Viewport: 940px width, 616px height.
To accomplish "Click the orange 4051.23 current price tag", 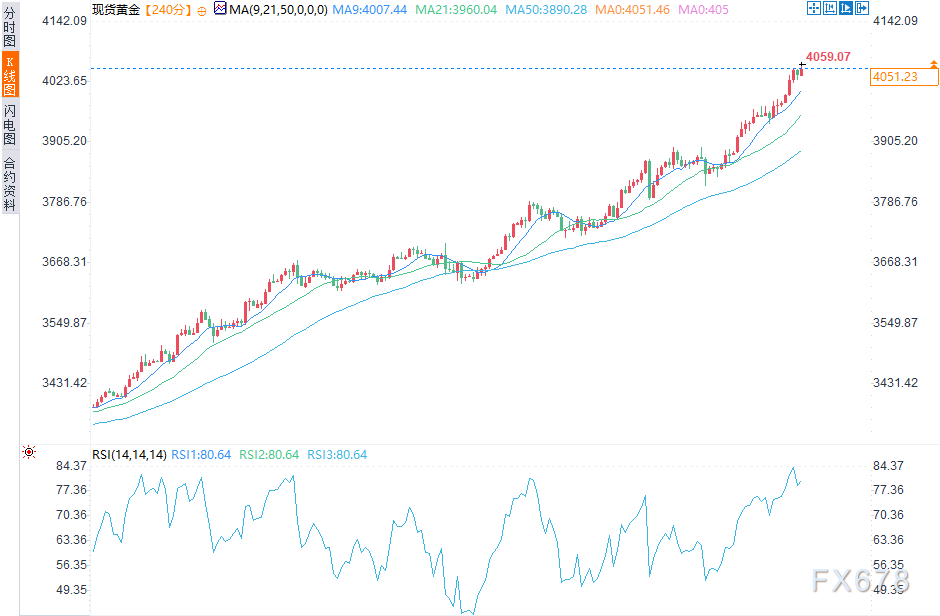I will coord(894,77).
